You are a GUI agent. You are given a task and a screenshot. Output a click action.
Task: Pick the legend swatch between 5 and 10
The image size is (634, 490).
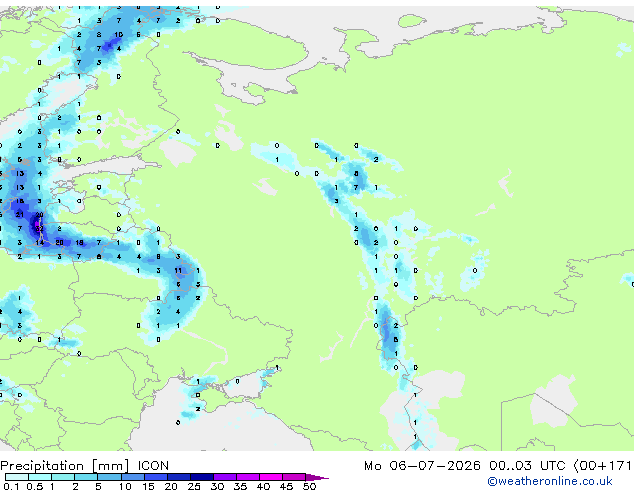pos(109,477)
